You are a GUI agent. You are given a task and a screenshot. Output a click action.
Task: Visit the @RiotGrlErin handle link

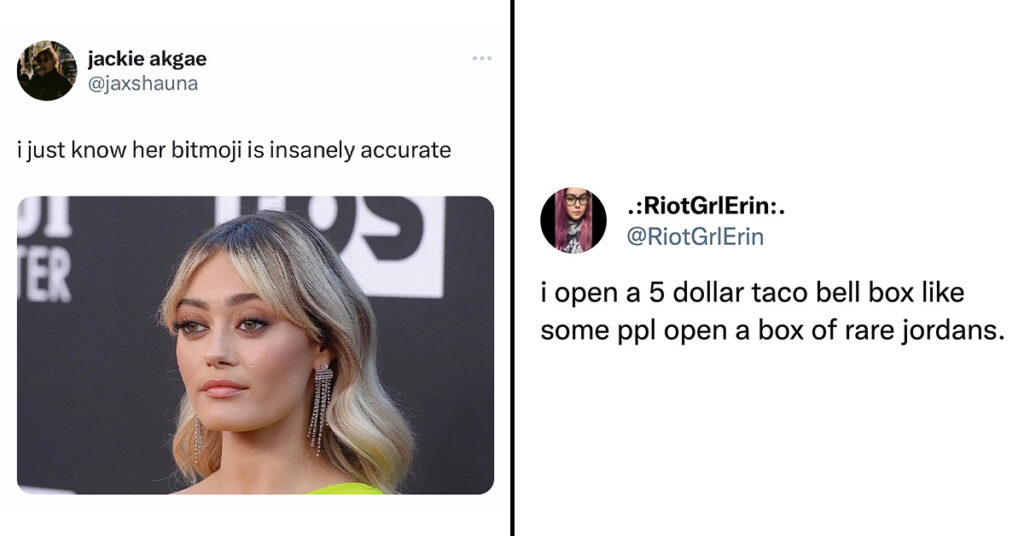tap(695, 236)
